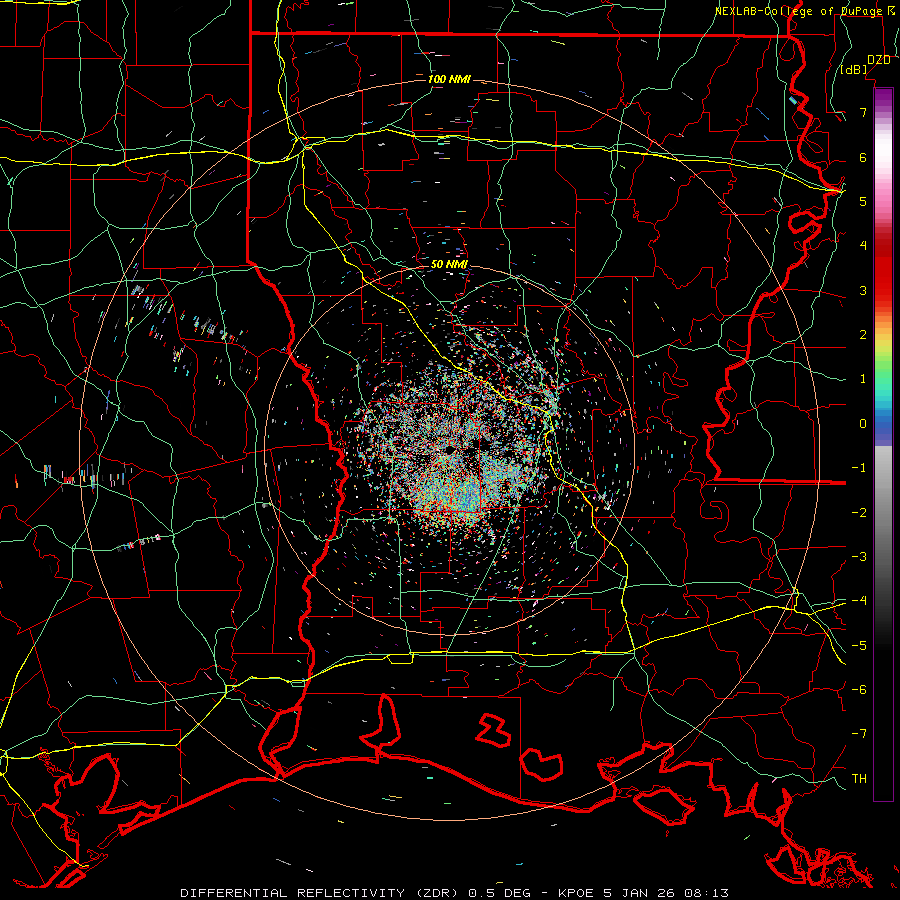Select the 3 dB tick on the legend
The width and height of the screenshot is (900, 900).
(x=863, y=290)
